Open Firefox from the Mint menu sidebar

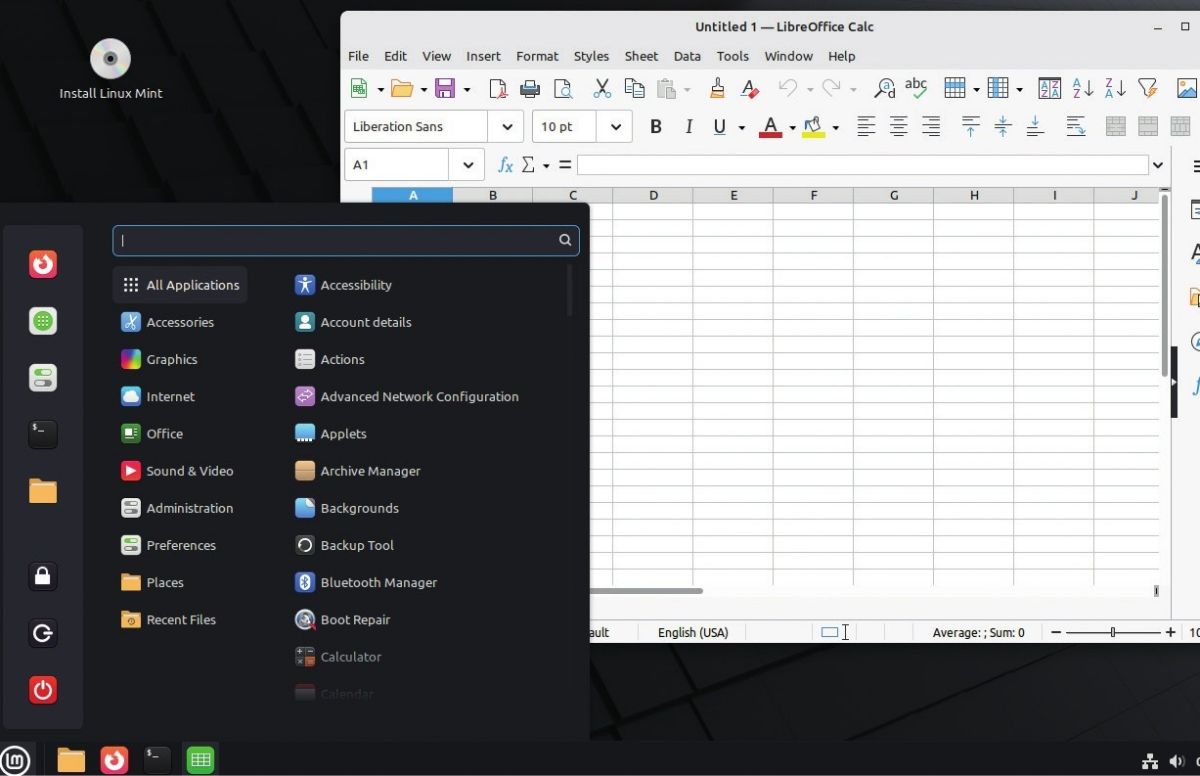[x=43, y=264]
